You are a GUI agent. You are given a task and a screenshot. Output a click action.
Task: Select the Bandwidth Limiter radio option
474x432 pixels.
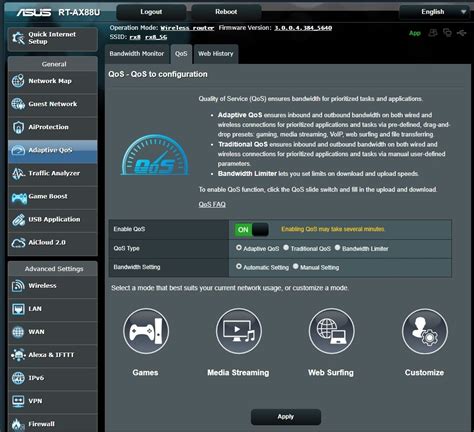pyautogui.click(x=337, y=248)
